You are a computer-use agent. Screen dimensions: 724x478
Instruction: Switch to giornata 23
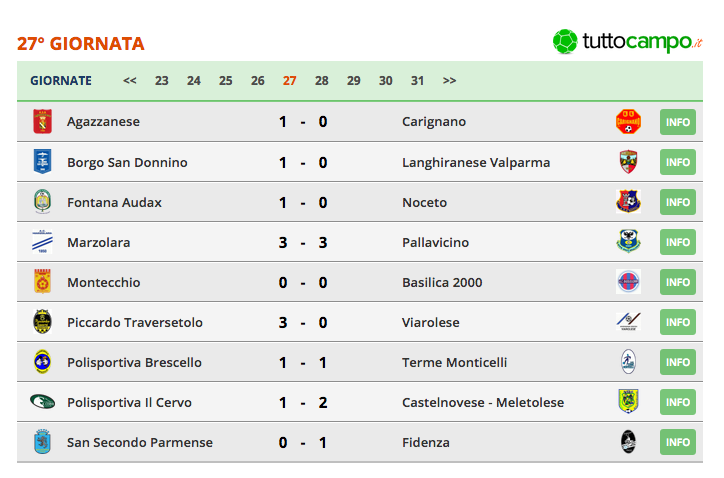(x=162, y=81)
